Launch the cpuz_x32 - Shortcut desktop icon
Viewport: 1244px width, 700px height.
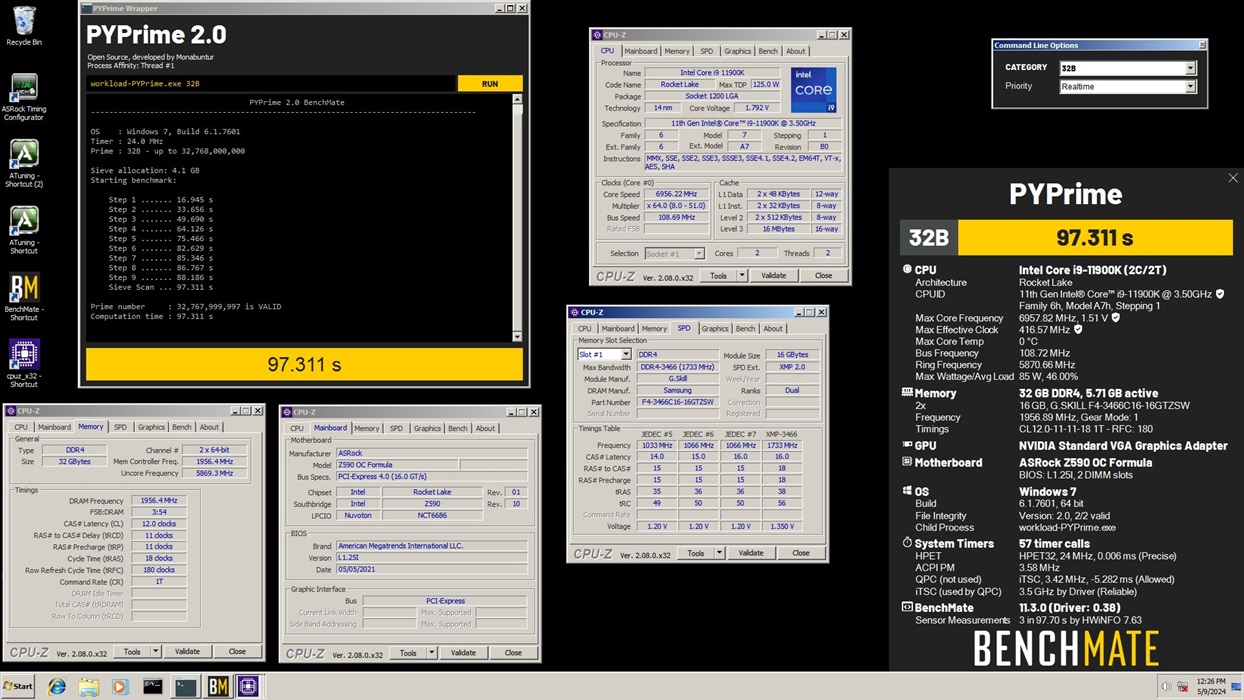tap(23, 363)
